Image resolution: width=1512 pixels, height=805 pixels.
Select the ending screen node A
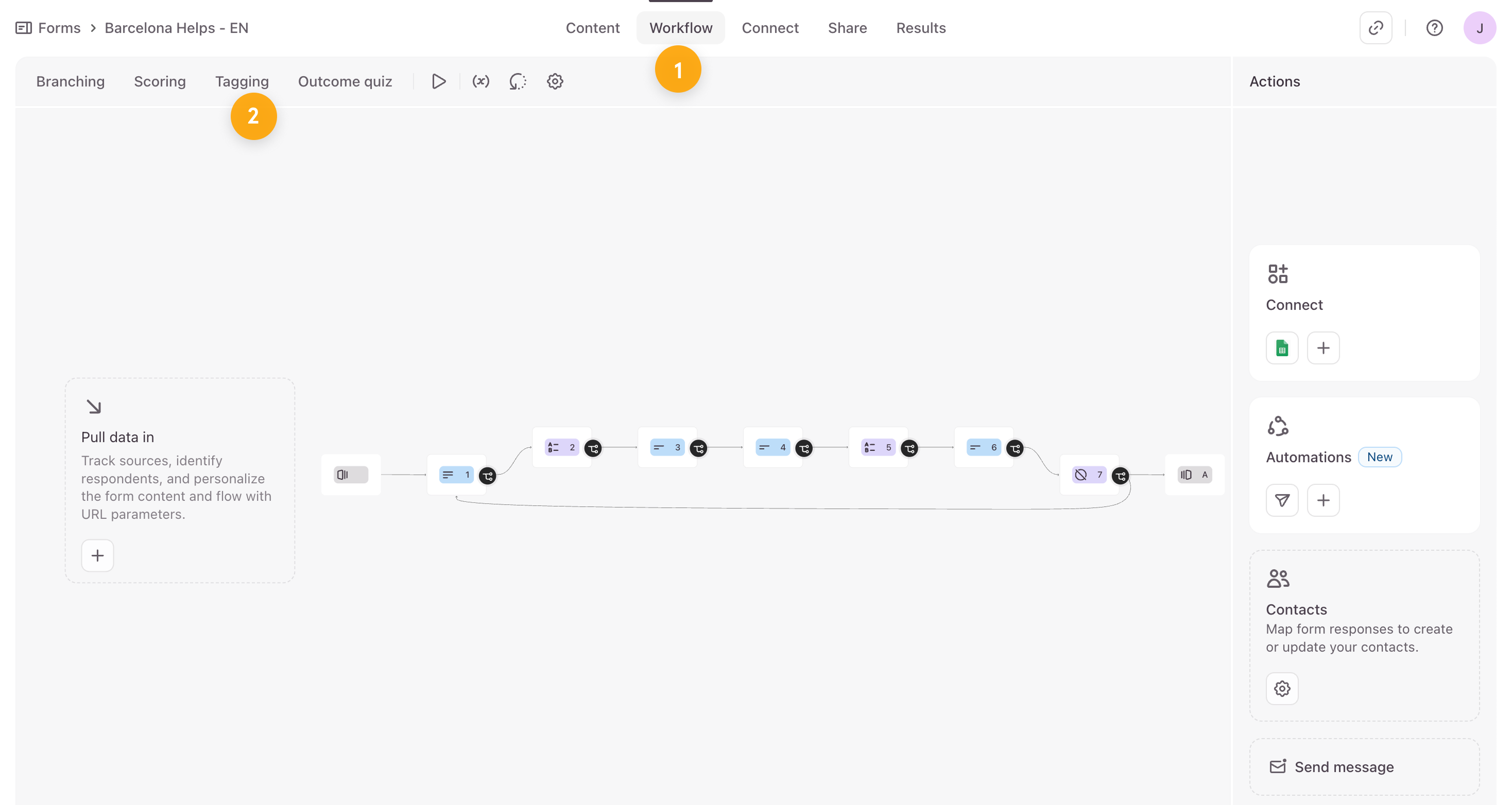pyautogui.click(x=1194, y=474)
